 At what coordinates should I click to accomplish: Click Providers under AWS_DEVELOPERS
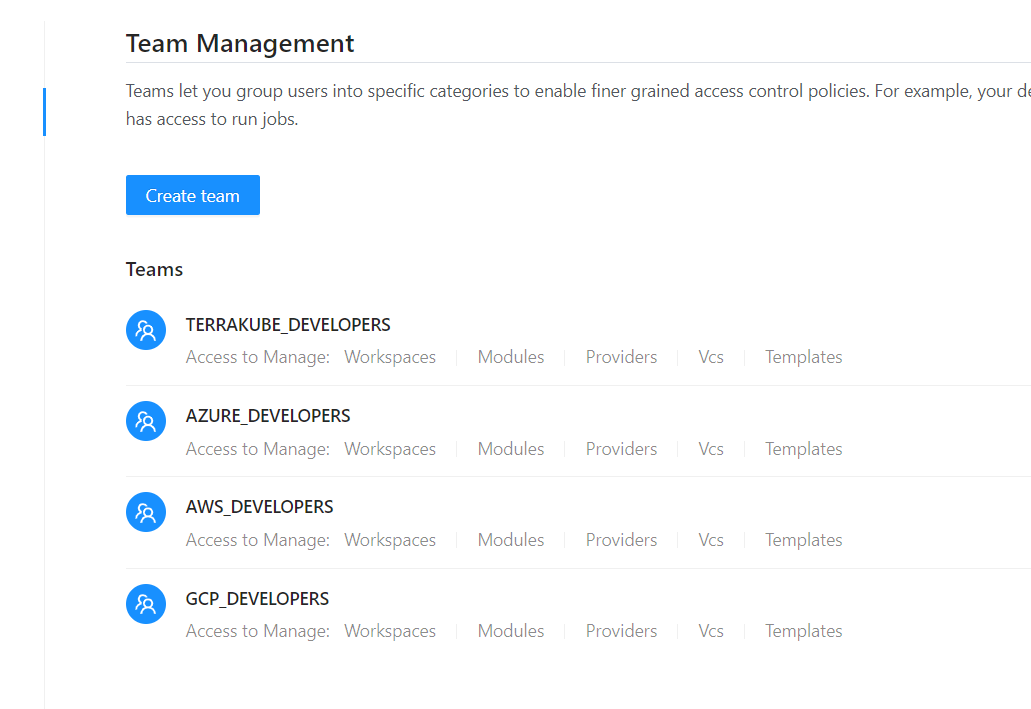[621, 540]
